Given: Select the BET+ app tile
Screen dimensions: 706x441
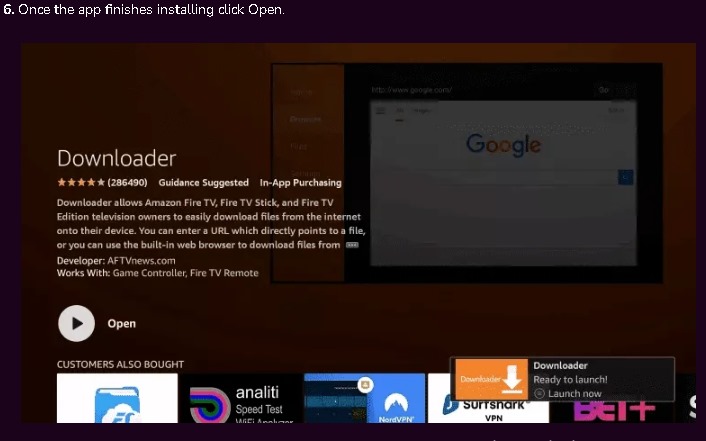Looking at the screenshot, I should click(600, 408).
